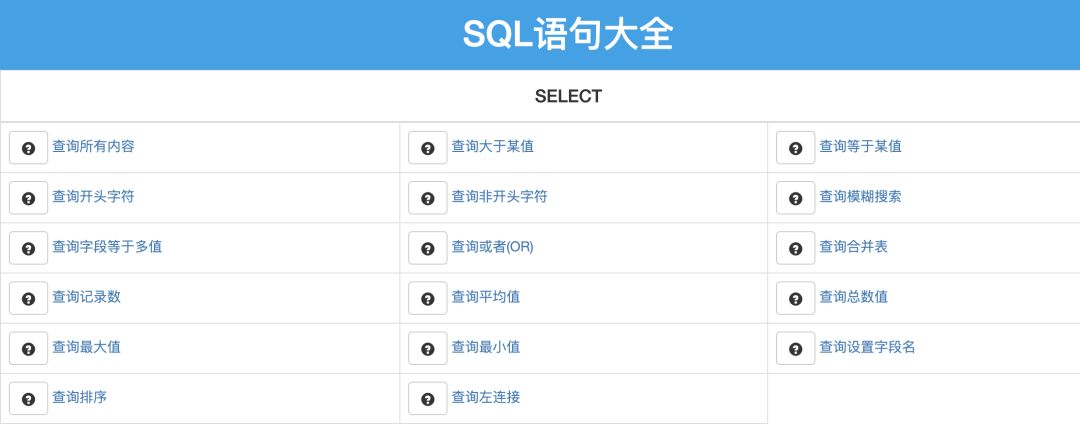
Task: Click the 查询最大值 link
Action: (86, 347)
